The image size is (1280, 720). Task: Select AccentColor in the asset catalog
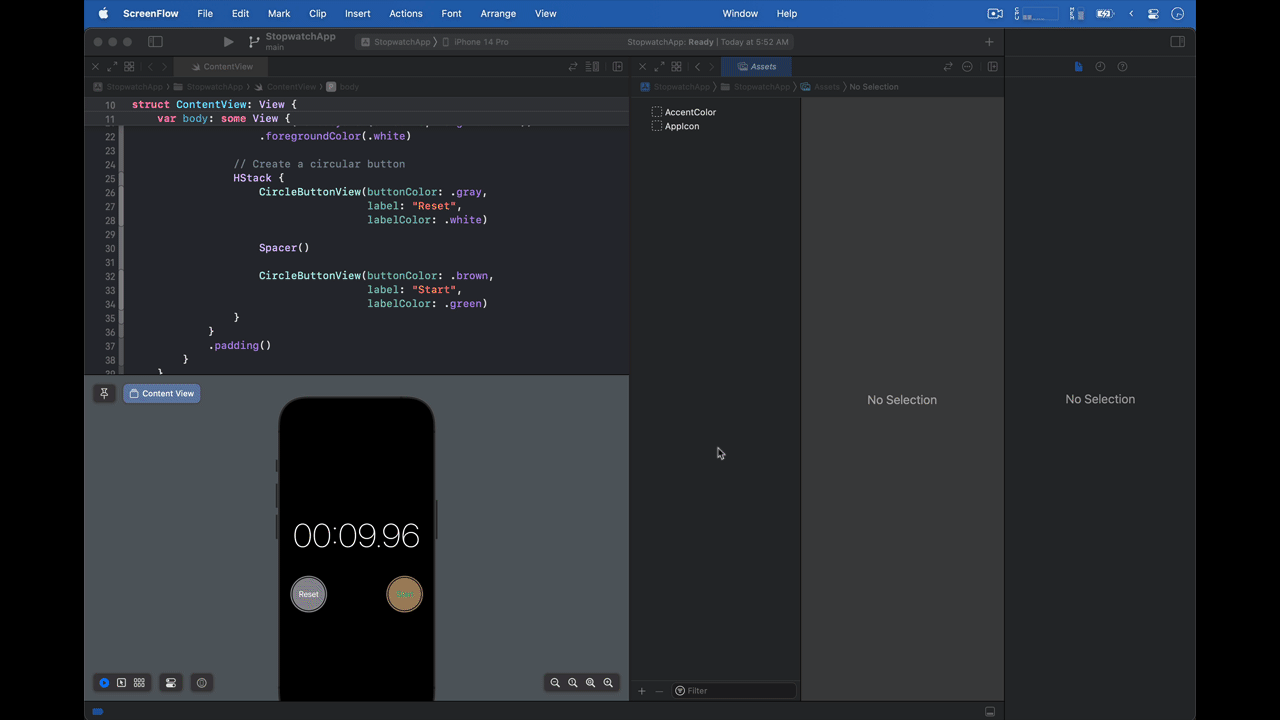tap(690, 112)
